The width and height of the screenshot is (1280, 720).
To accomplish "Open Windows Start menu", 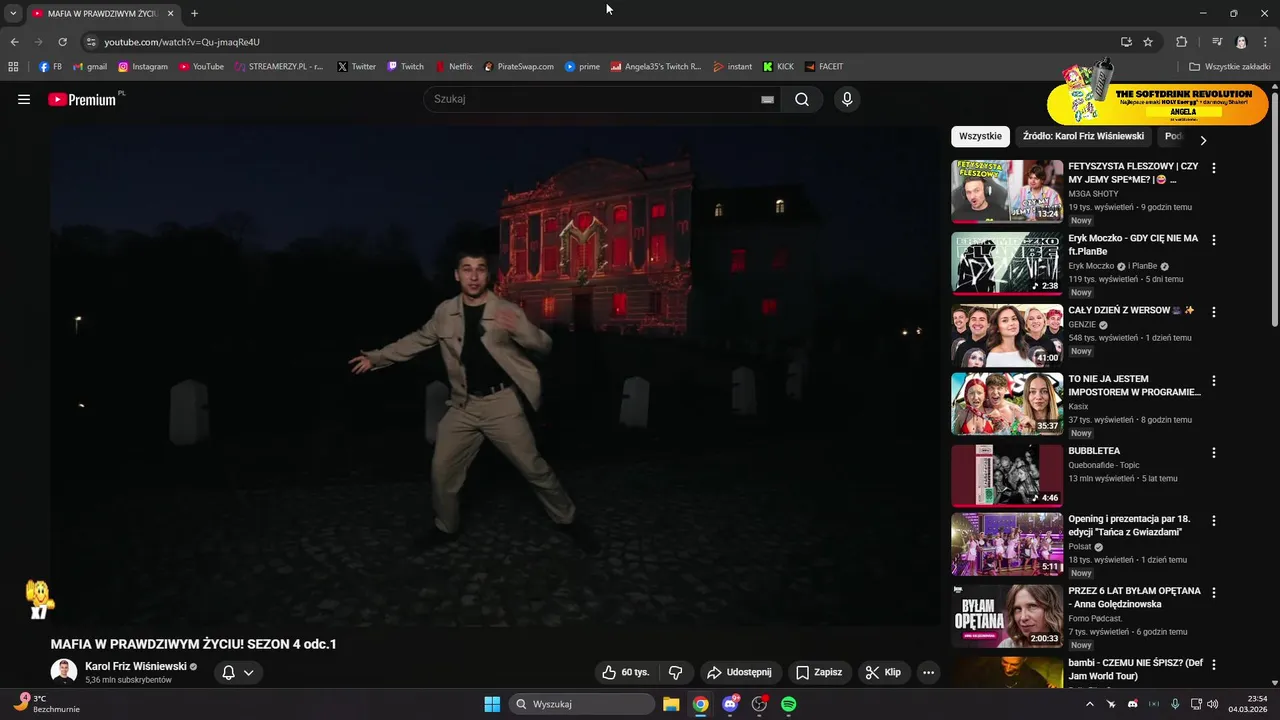I will 492,704.
